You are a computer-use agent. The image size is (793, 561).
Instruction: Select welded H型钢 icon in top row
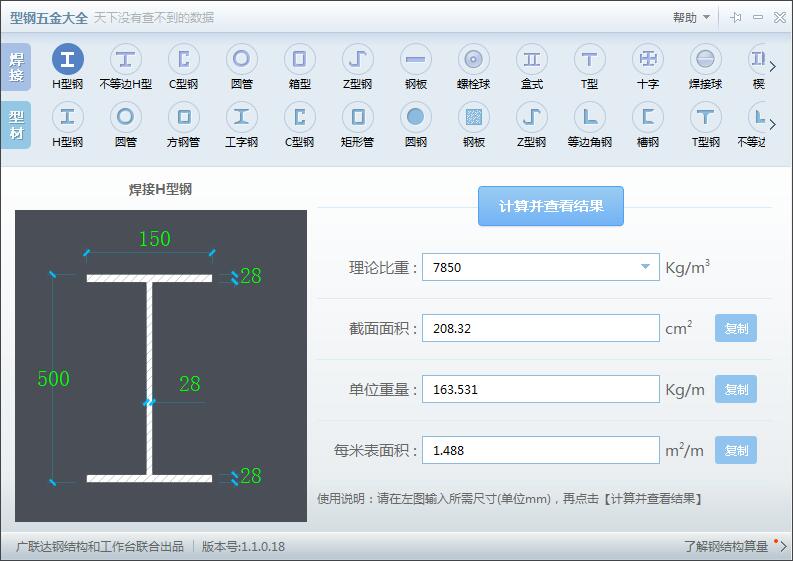click(67, 60)
